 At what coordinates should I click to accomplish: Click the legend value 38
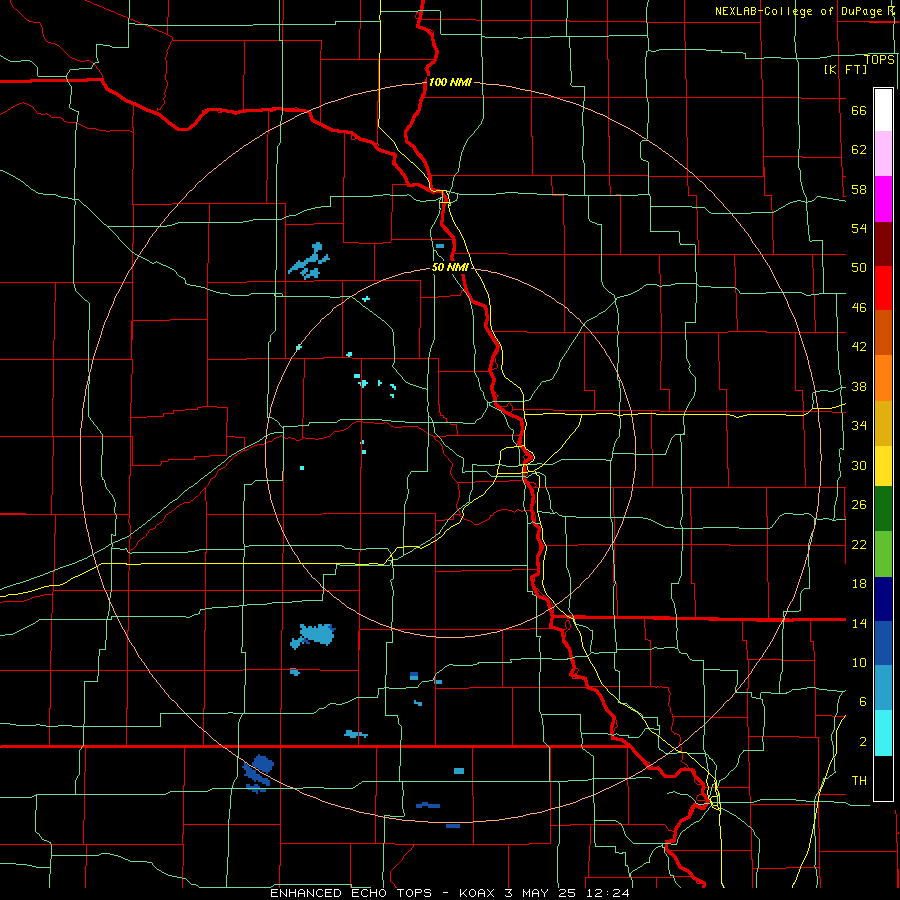(859, 386)
